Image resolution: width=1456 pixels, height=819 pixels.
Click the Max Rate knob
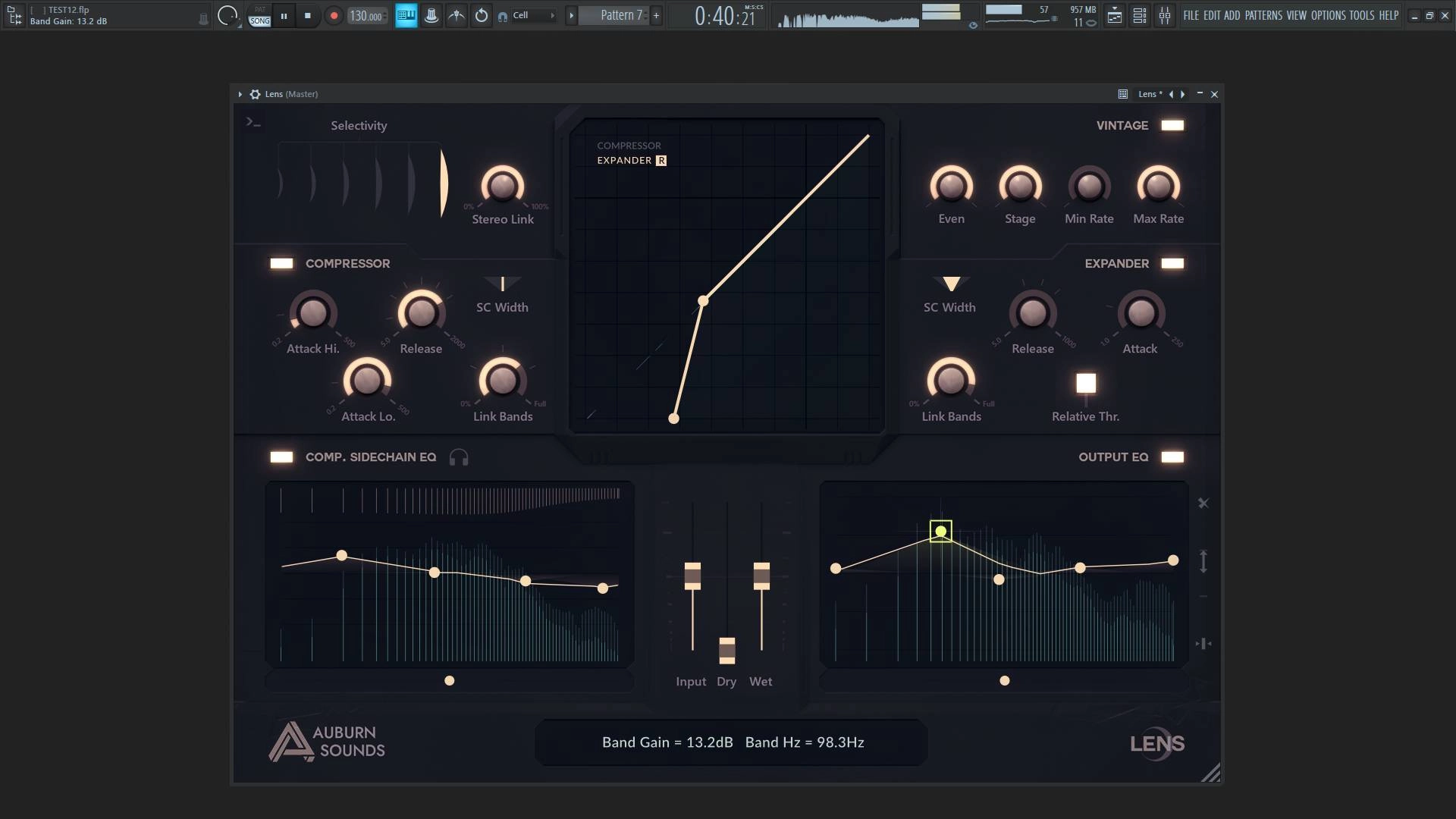tap(1158, 186)
